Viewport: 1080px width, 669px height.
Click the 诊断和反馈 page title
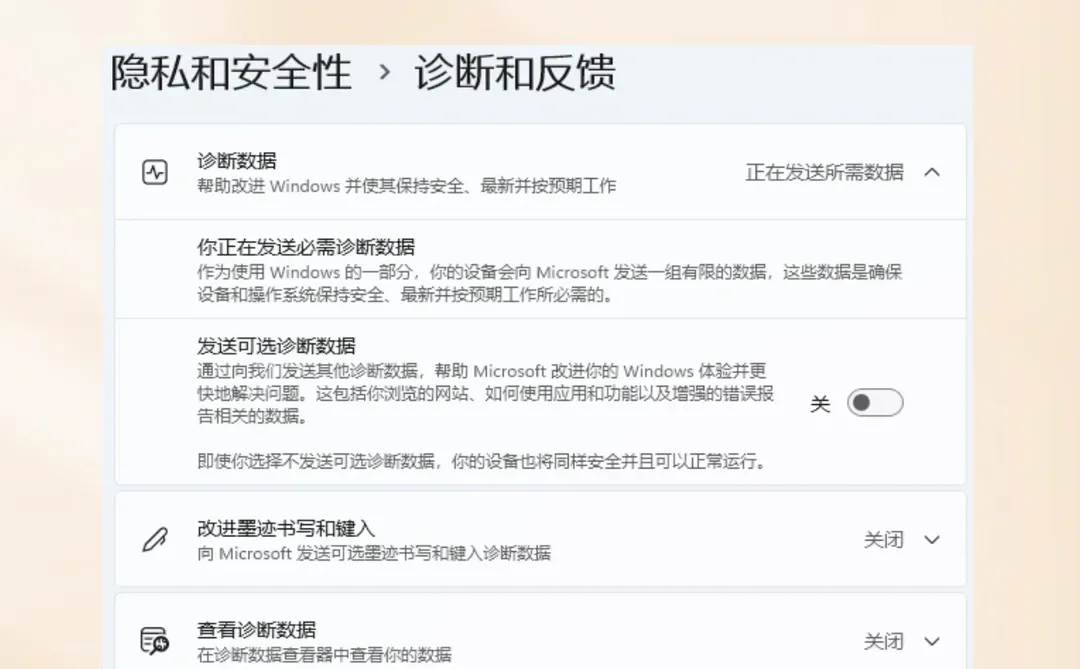tap(517, 72)
